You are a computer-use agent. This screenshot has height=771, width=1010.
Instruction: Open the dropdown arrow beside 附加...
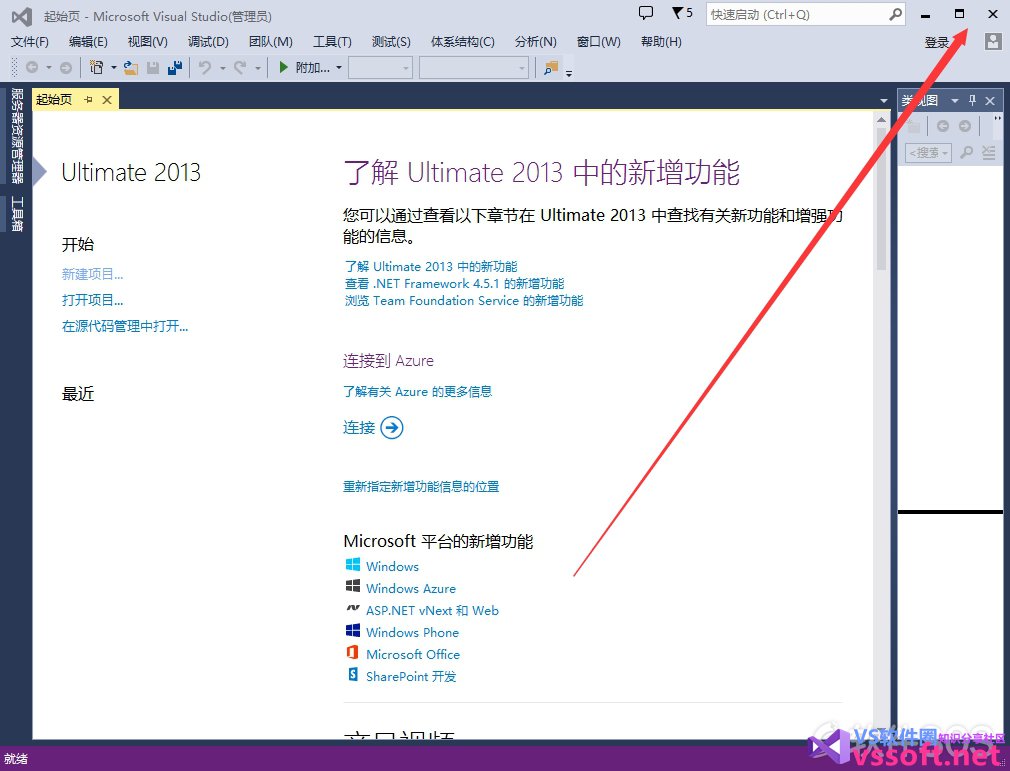[x=339, y=67]
